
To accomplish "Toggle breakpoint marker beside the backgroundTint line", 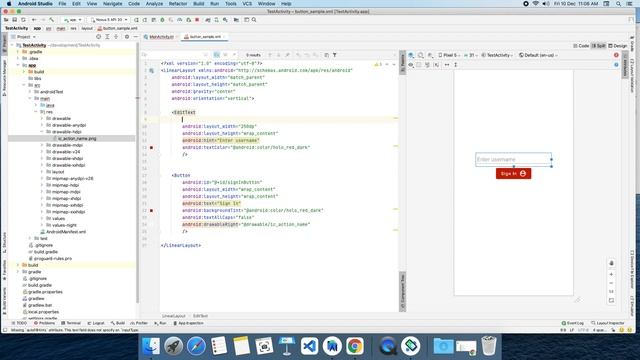I will click(151, 211).
